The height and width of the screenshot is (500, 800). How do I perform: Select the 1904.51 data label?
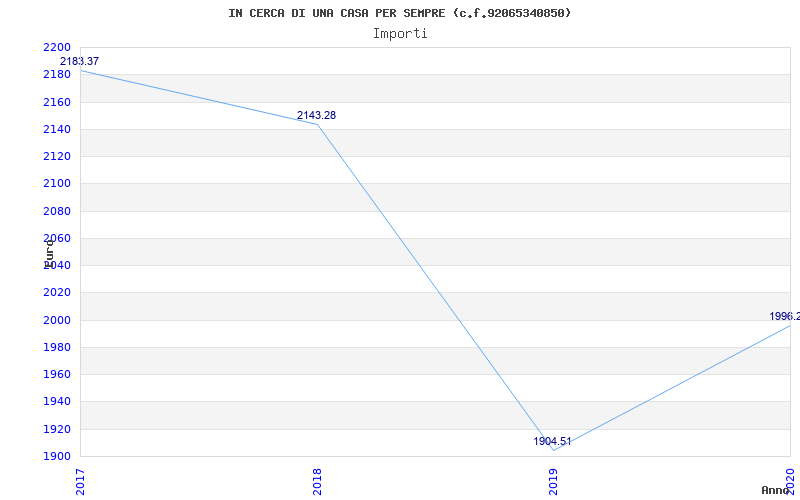(x=553, y=441)
